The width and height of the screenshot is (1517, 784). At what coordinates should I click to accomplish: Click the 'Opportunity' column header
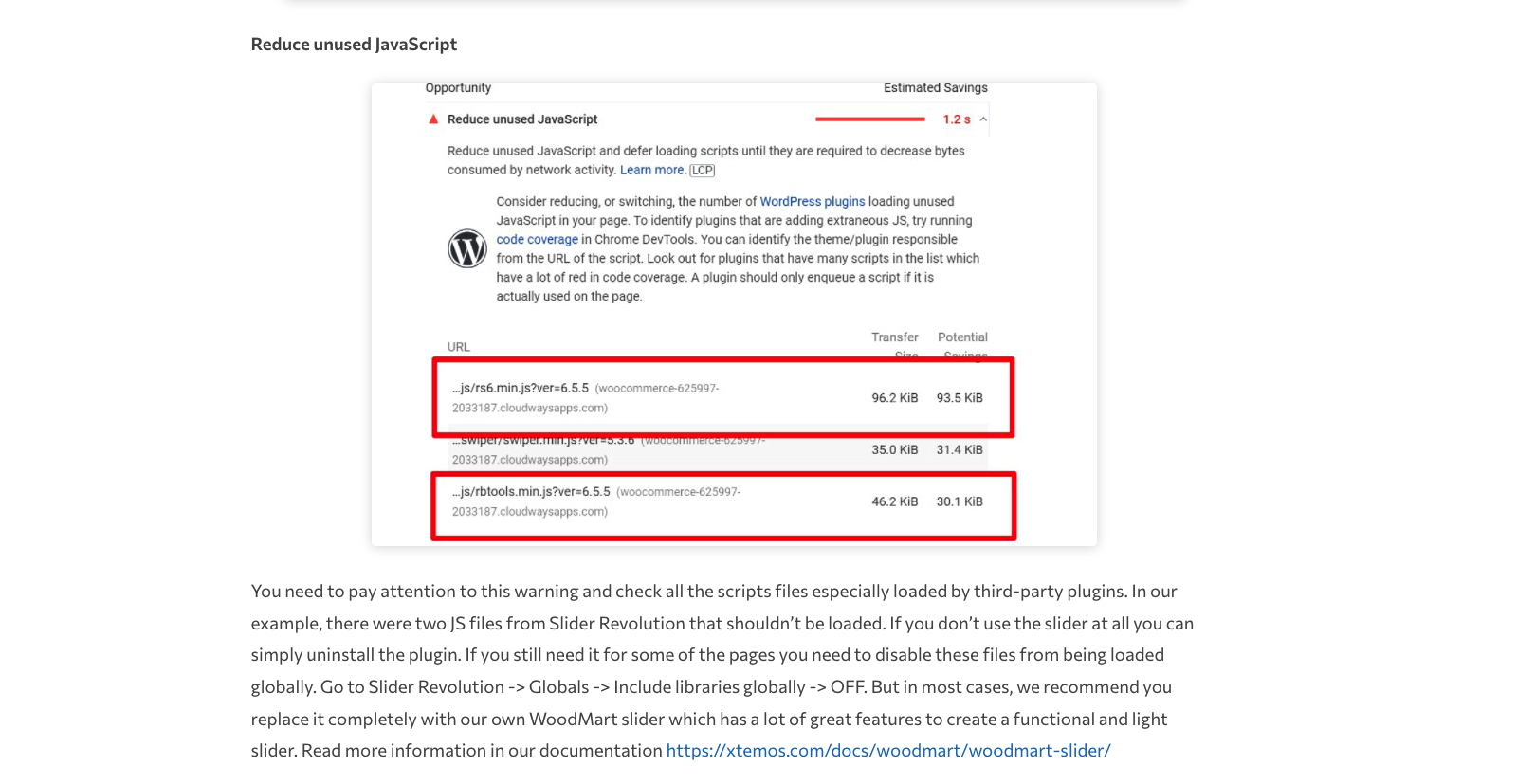(x=458, y=88)
